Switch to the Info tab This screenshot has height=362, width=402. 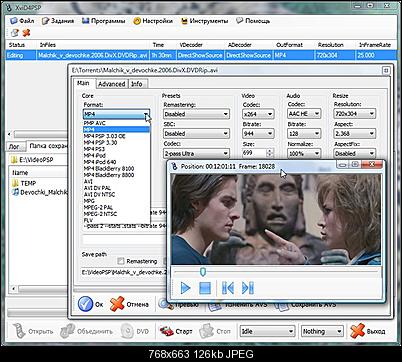[x=137, y=84]
